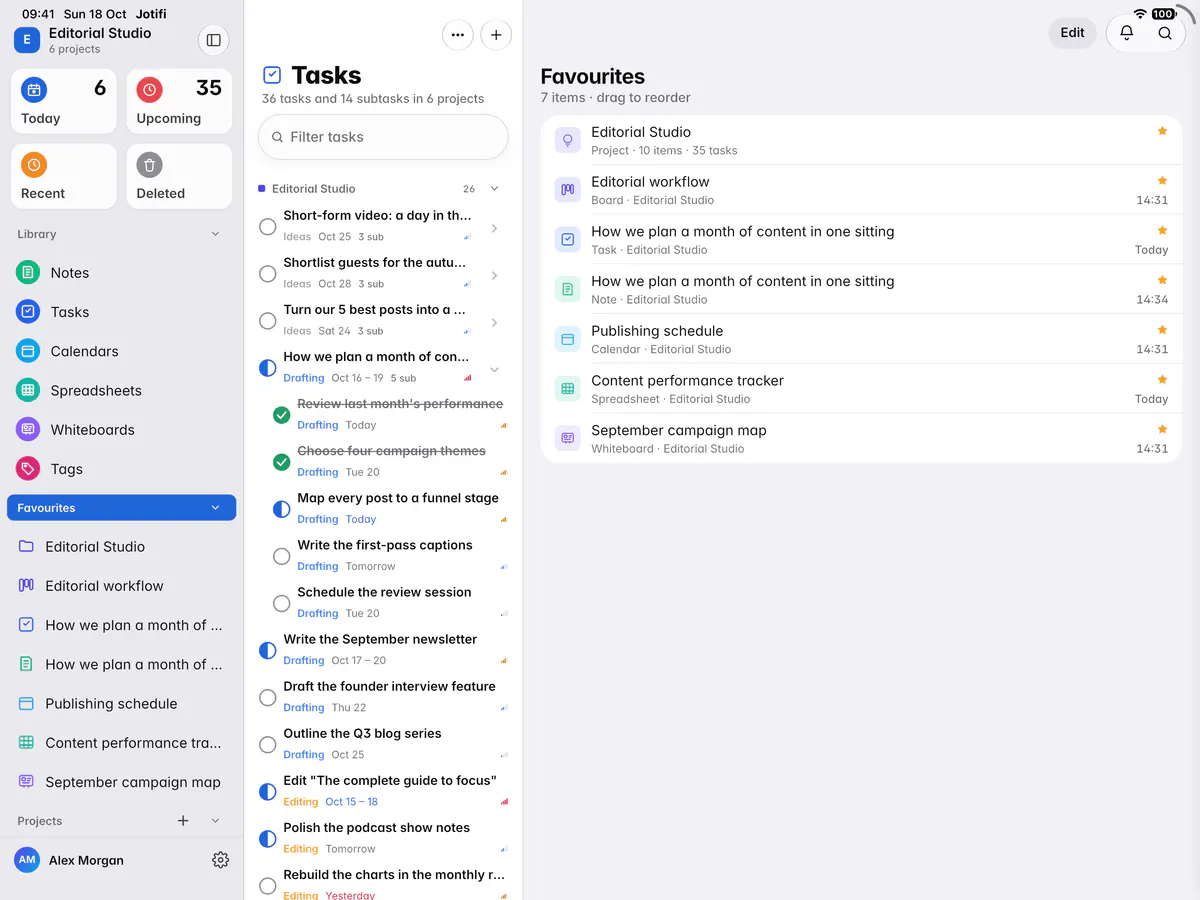Image resolution: width=1200 pixels, height=900 pixels.
Task: Click the AM user avatar
Action: [27, 860]
